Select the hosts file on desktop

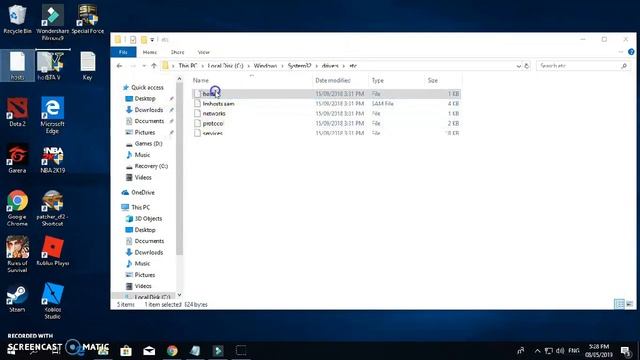[17, 65]
